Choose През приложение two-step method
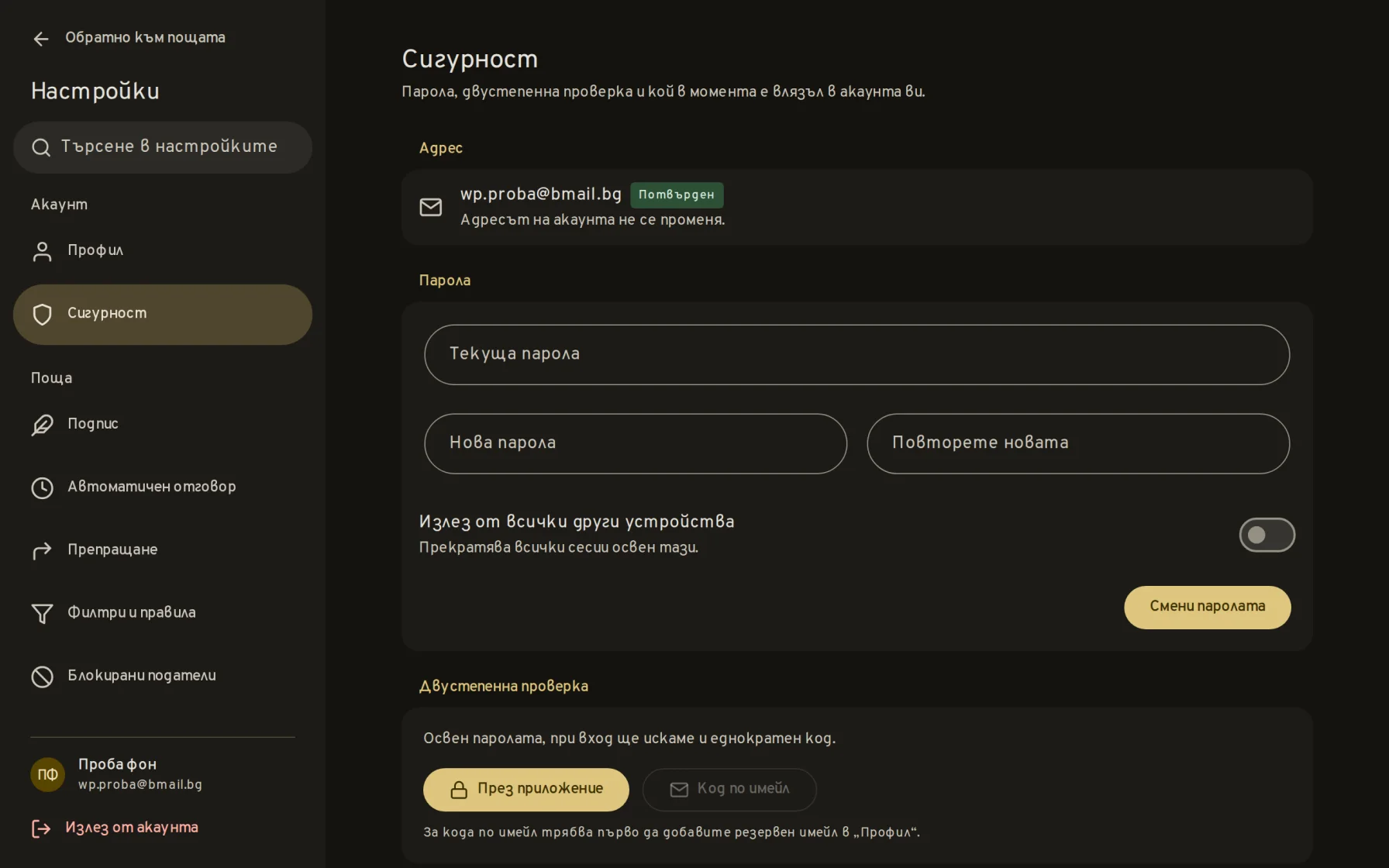Image resolution: width=1389 pixels, height=868 pixels. [x=526, y=790]
